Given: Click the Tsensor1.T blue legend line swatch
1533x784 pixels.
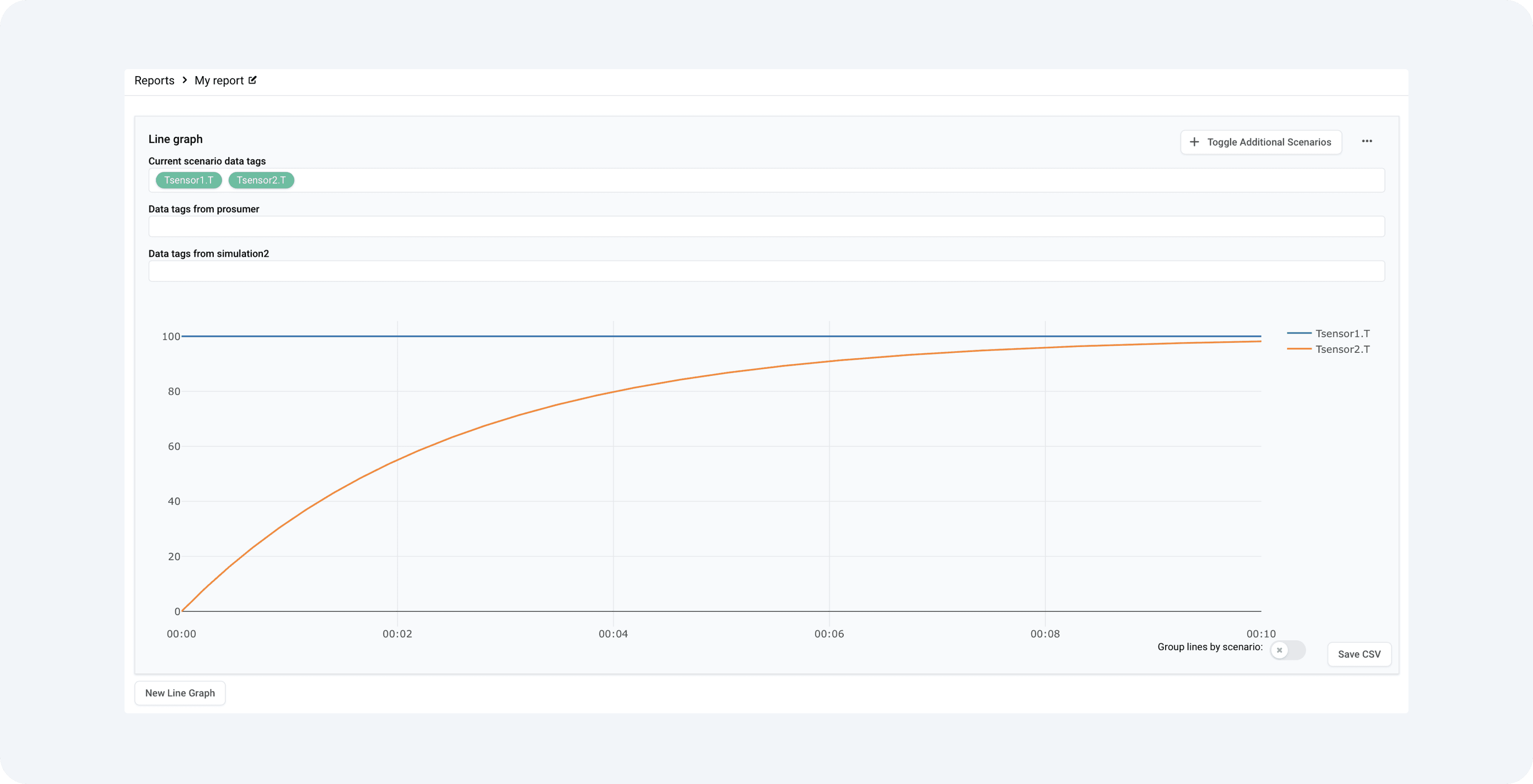Looking at the screenshot, I should click(1299, 333).
